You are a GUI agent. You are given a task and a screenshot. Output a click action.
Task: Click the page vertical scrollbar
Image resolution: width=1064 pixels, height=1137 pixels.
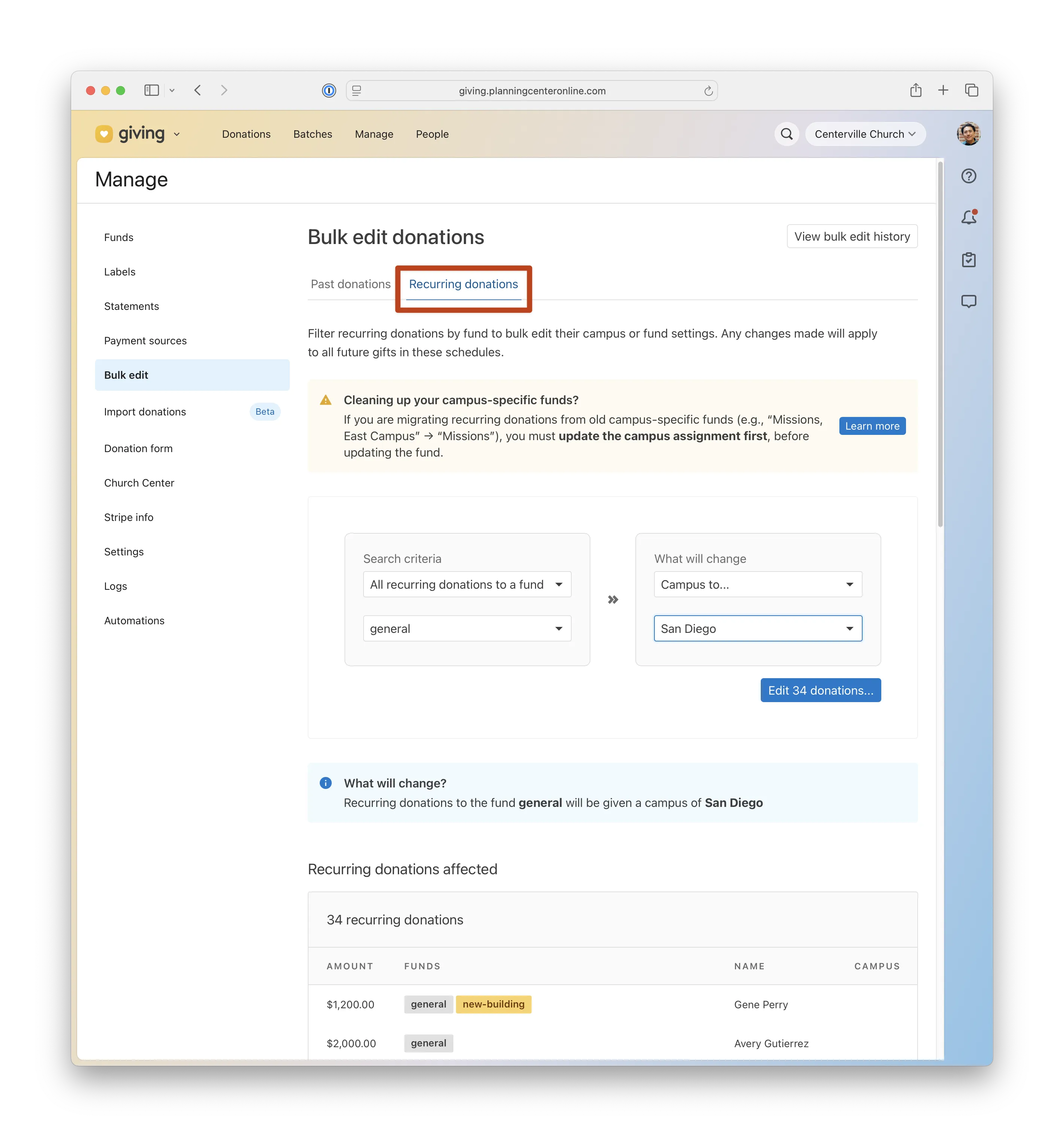(940, 345)
